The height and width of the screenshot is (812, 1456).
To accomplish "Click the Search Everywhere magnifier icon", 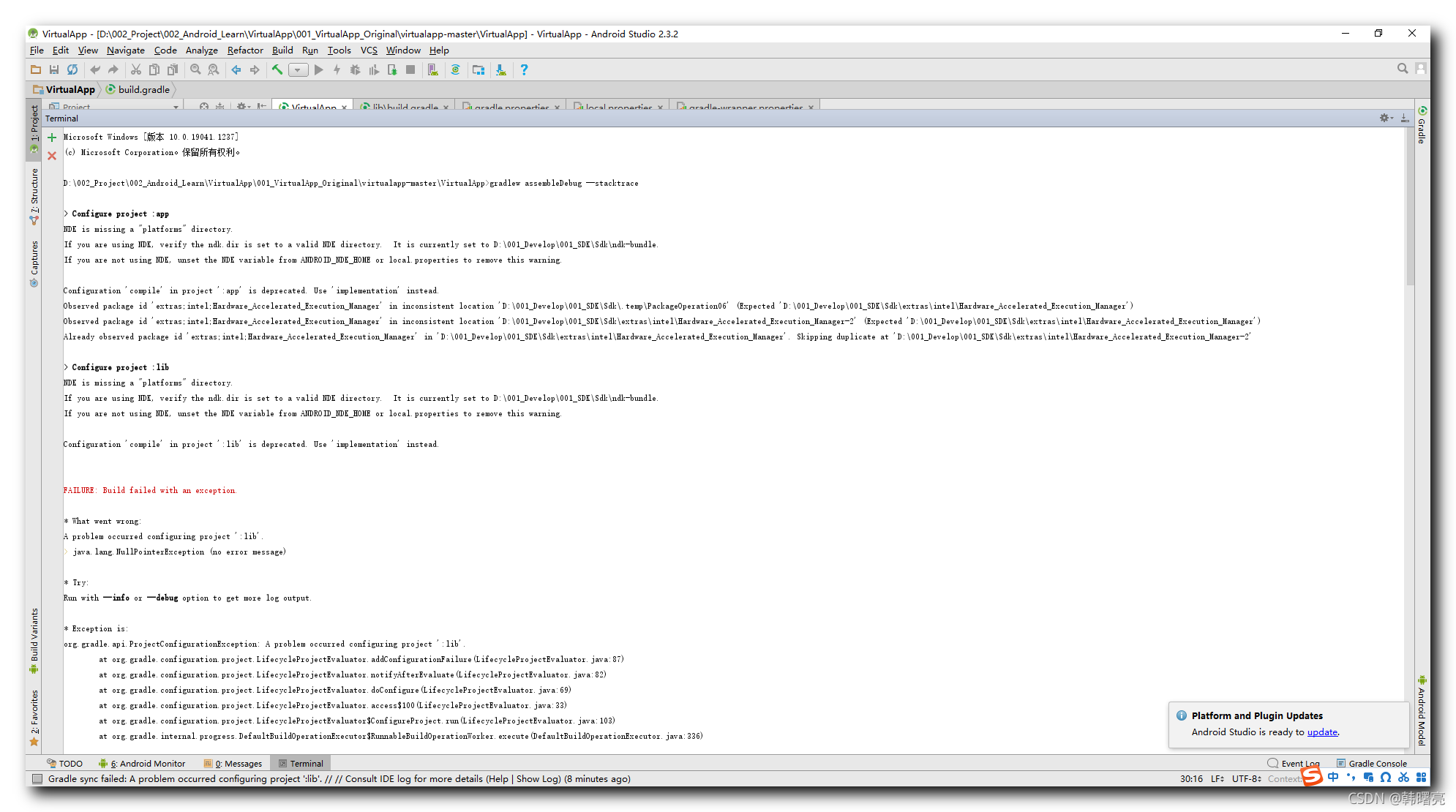I will click(x=1403, y=68).
